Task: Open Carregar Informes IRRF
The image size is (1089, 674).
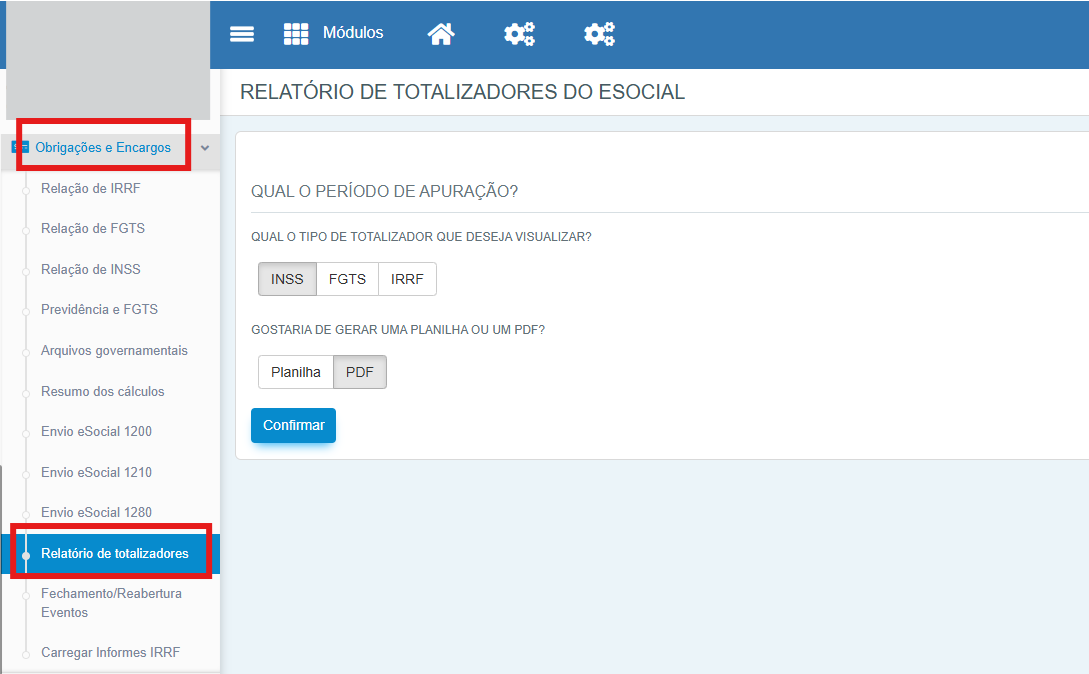Action: 110,652
